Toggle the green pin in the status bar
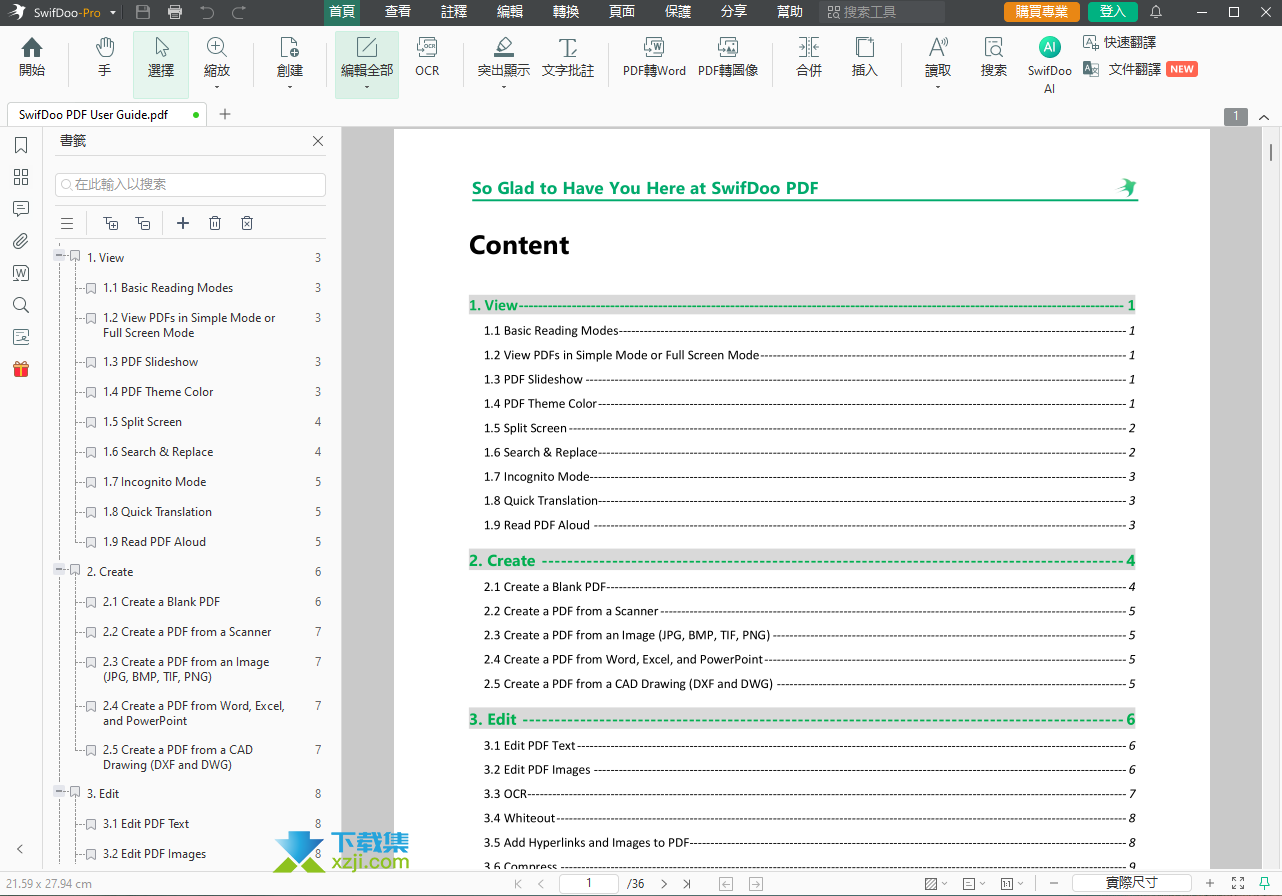The image size is (1282, 896). coord(1265,883)
